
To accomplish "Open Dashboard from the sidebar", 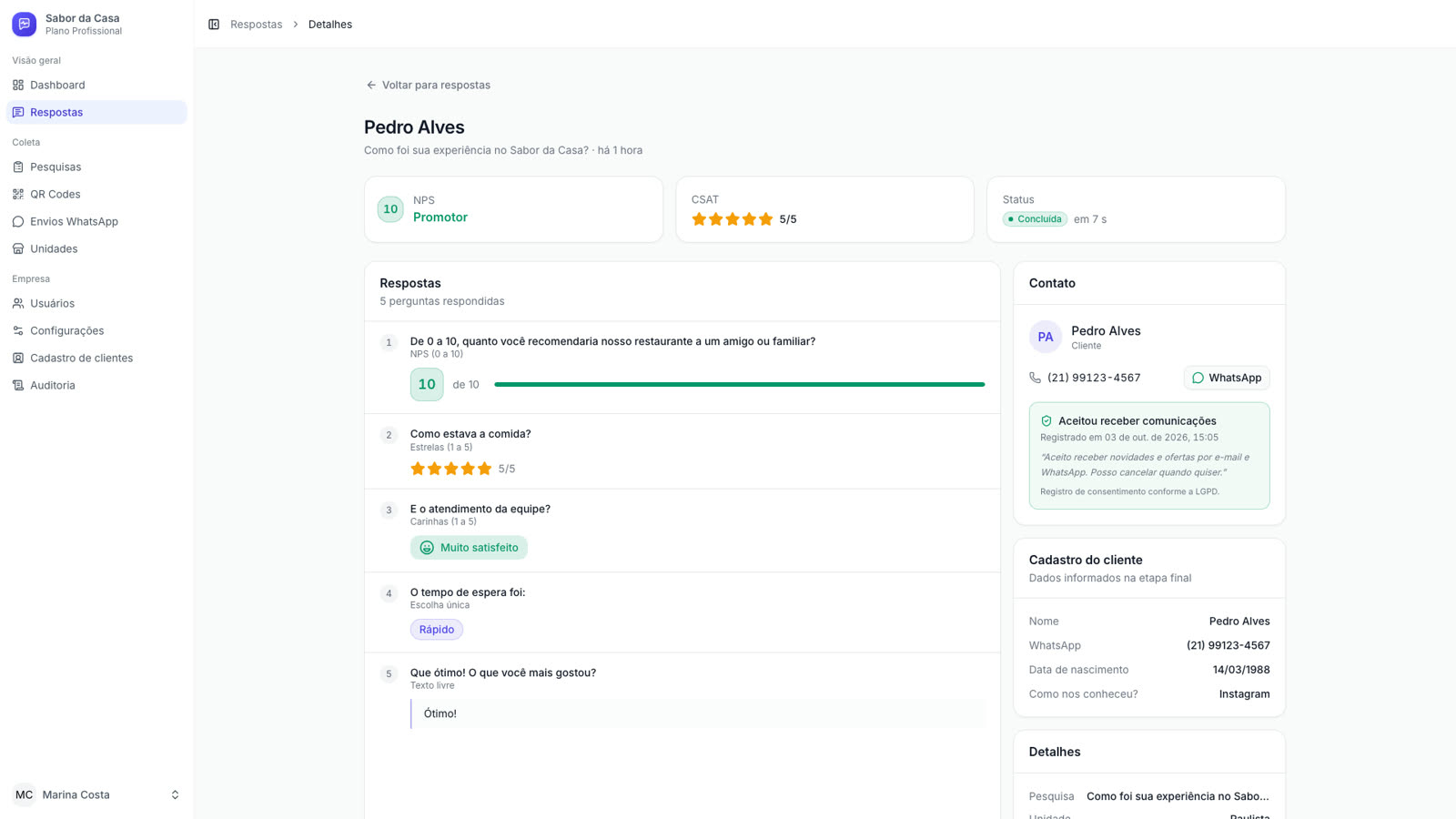I will coord(96,85).
